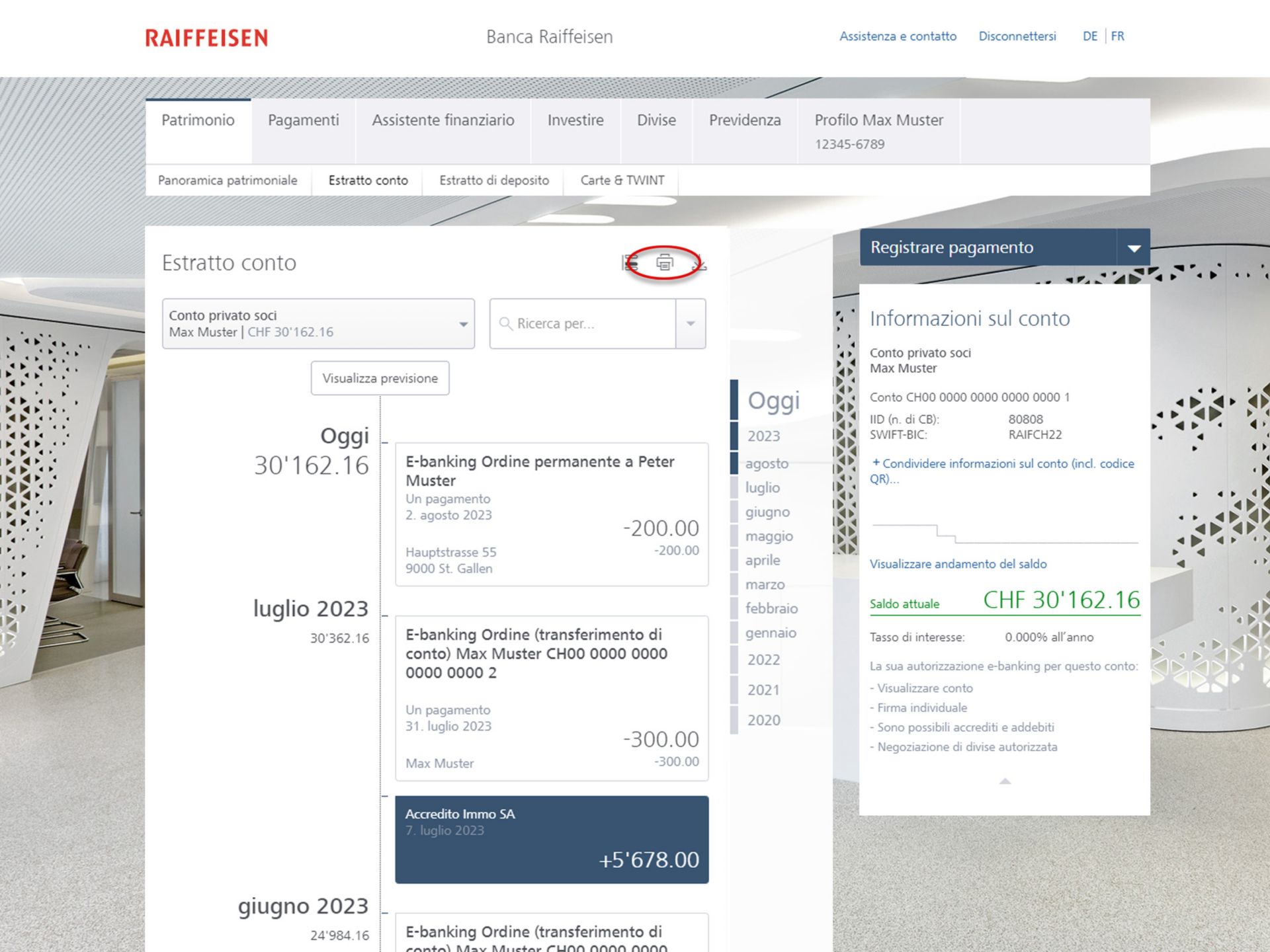Click the download statement icon
1270x952 pixels.
(x=699, y=263)
